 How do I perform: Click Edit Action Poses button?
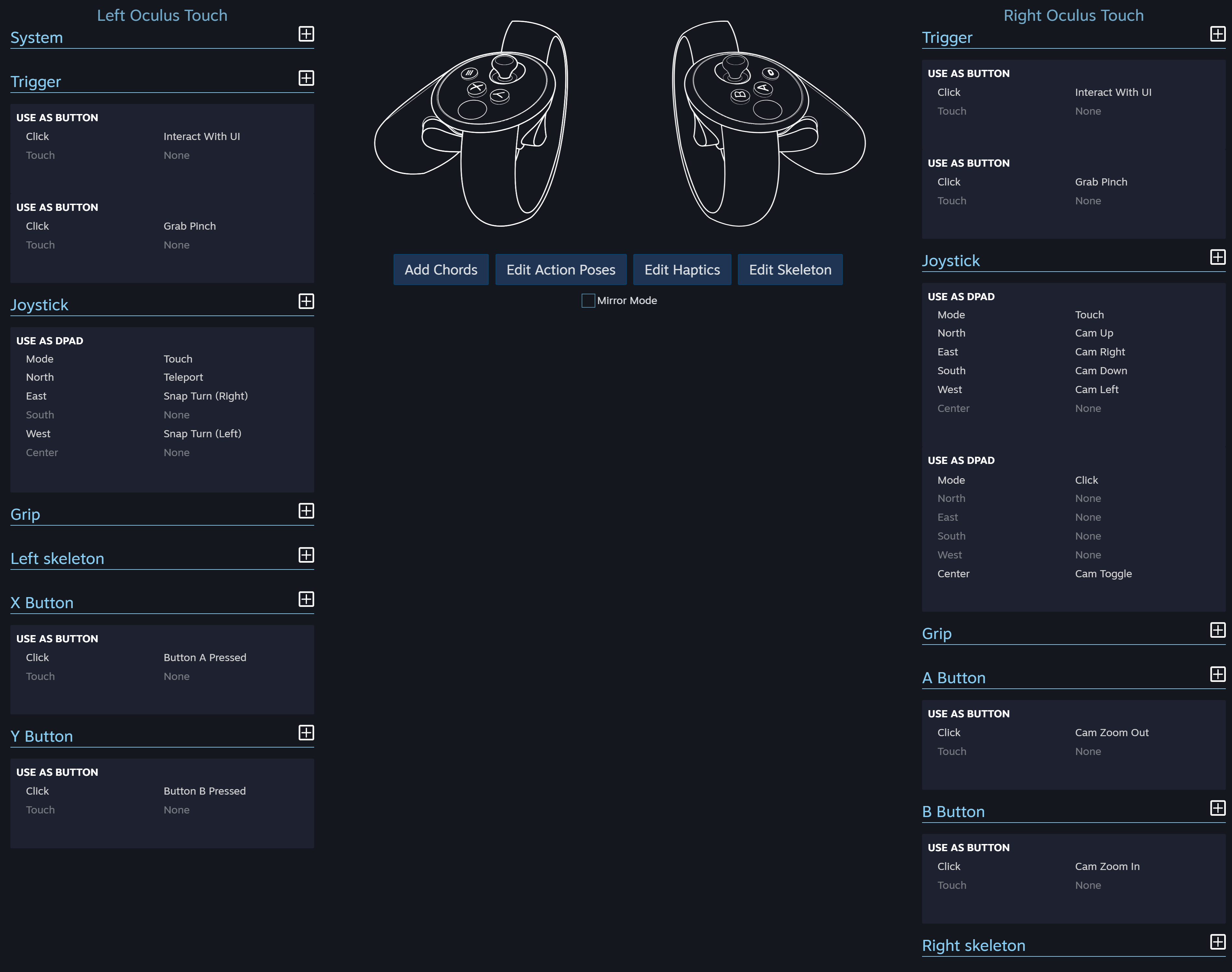(560, 270)
